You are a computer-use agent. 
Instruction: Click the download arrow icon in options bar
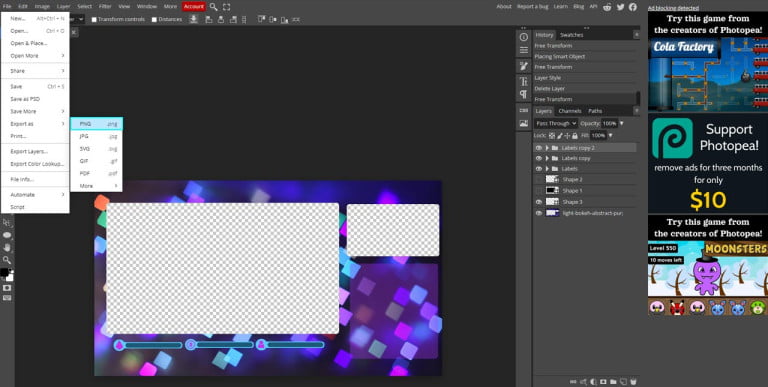click(194, 19)
